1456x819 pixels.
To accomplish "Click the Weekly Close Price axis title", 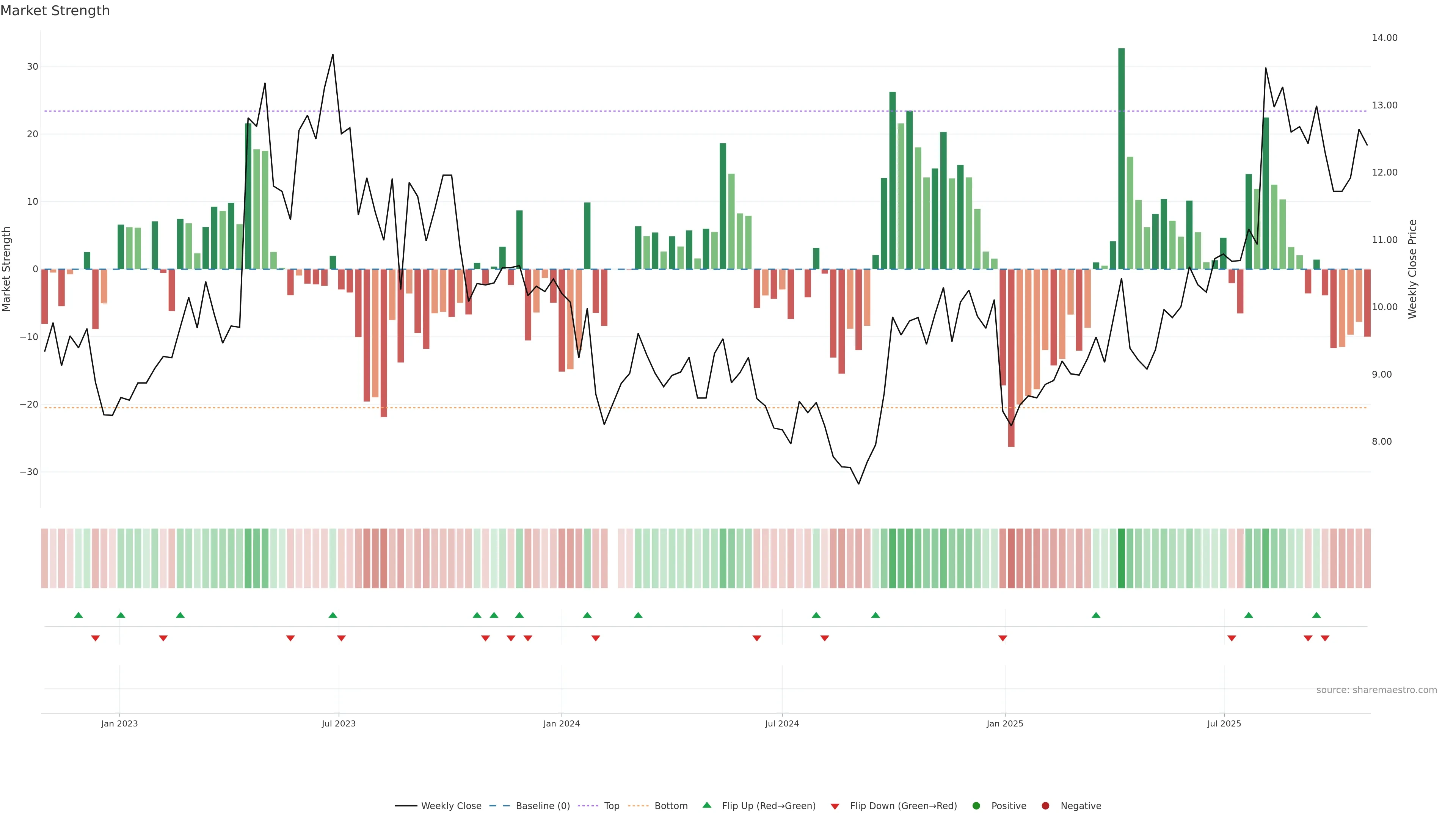I will click(1412, 269).
